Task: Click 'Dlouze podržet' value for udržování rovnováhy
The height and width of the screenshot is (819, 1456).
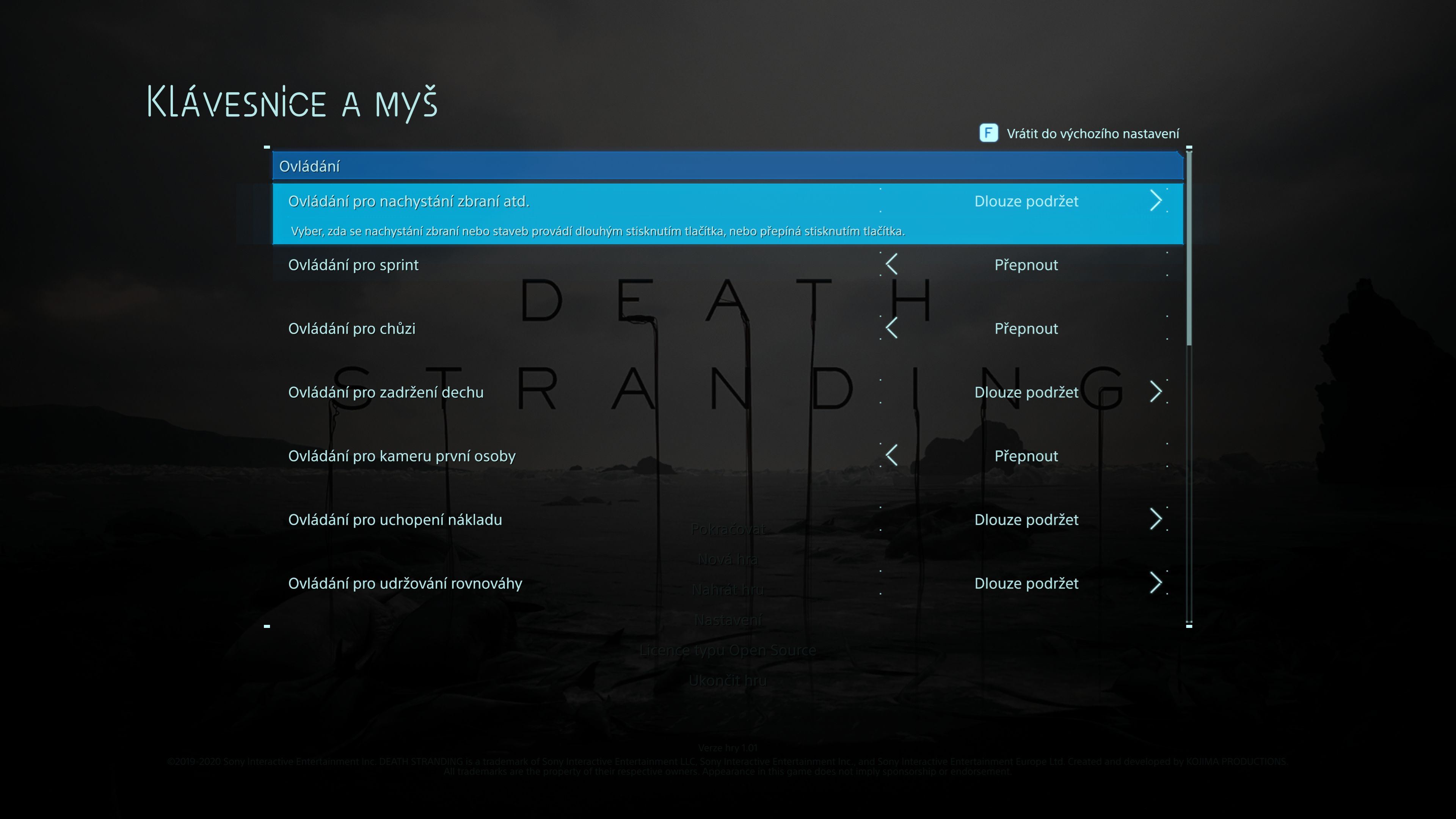Action: (1026, 583)
